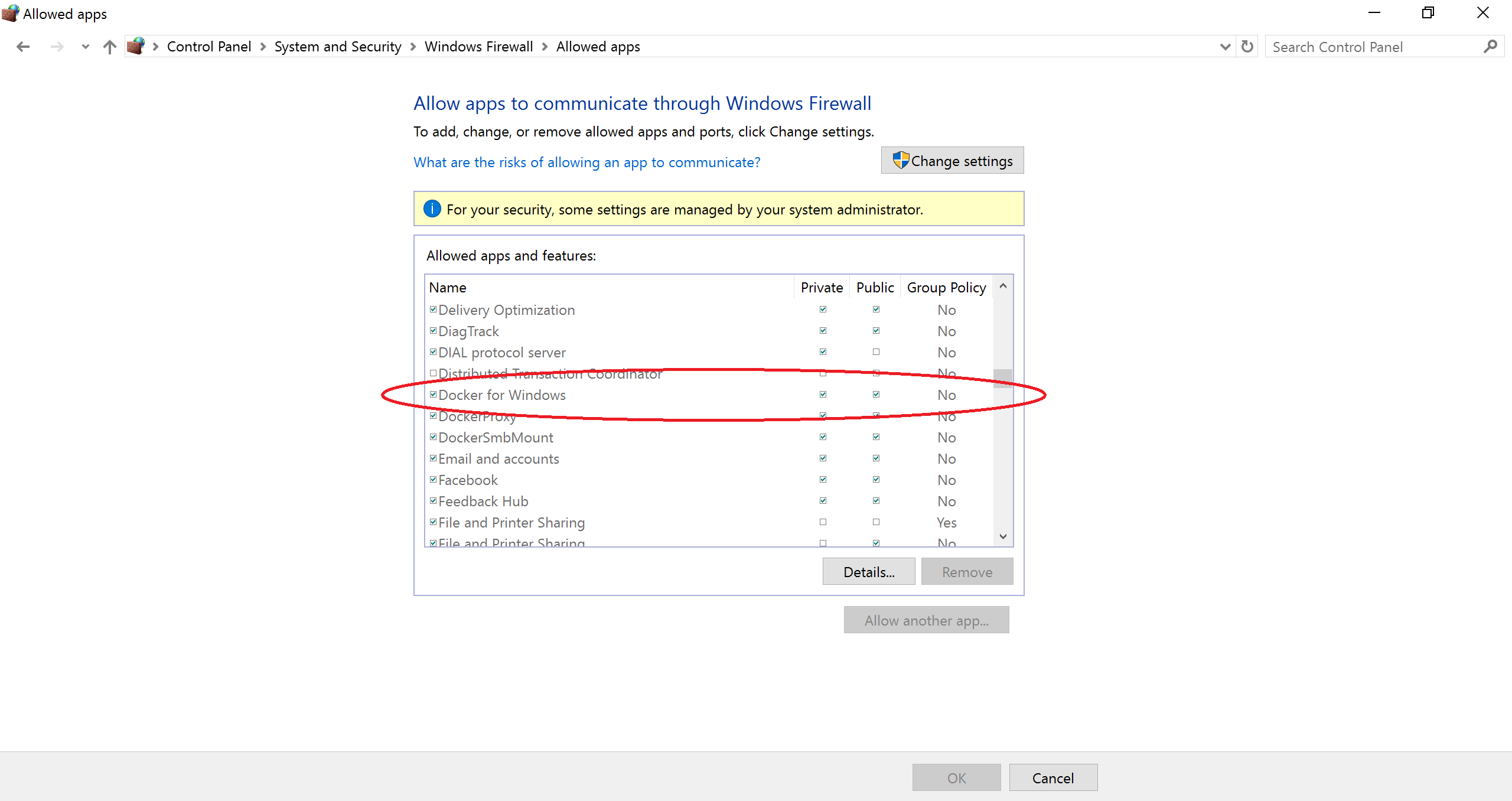Expand the chevron after Control Panel

[263, 47]
